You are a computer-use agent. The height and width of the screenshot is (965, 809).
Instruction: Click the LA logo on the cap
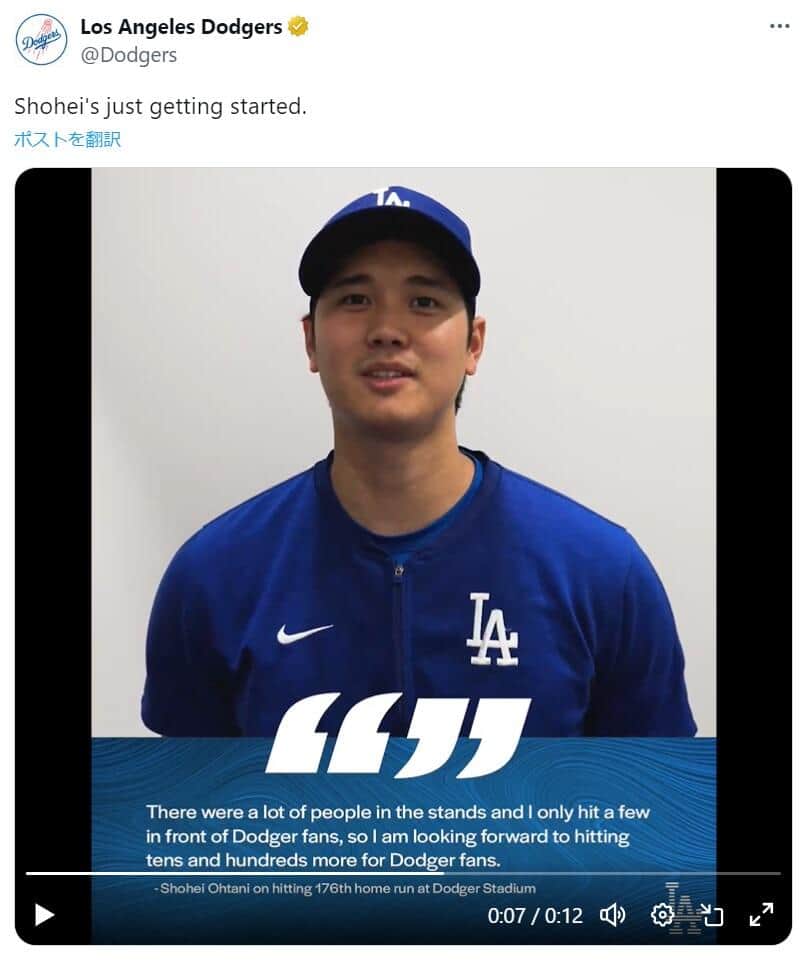391,198
